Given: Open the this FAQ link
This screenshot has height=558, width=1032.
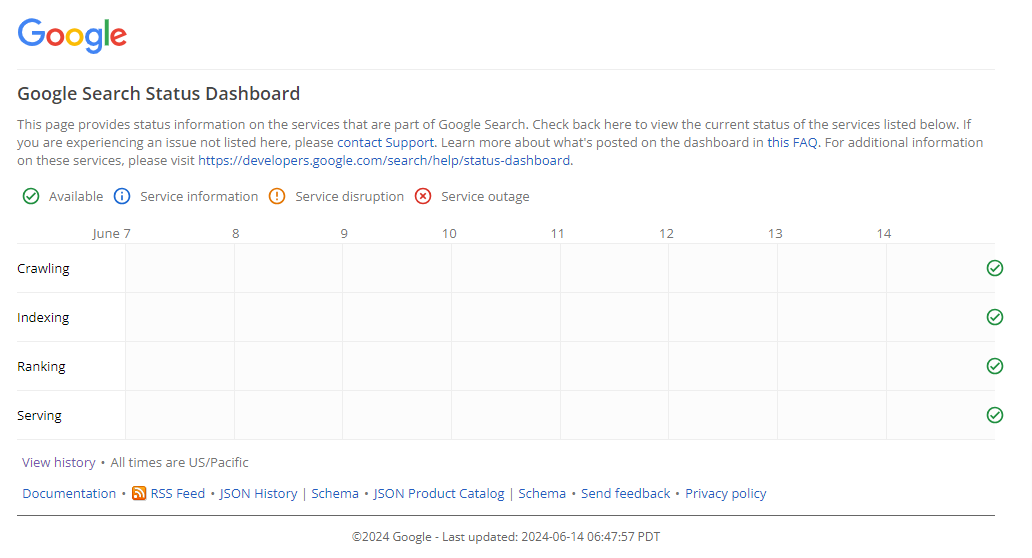Looking at the screenshot, I should (792, 142).
